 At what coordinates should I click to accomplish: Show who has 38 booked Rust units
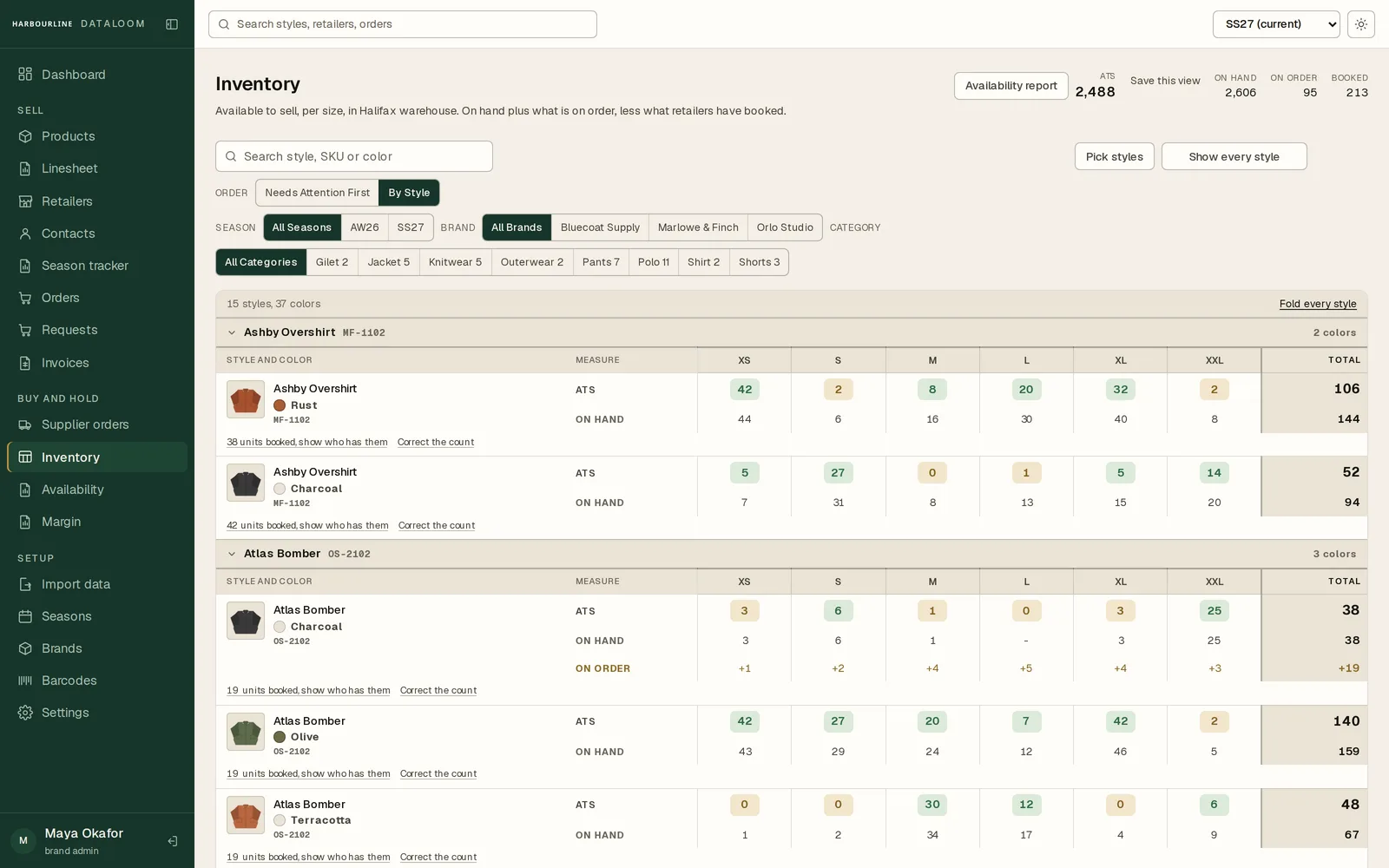click(307, 442)
